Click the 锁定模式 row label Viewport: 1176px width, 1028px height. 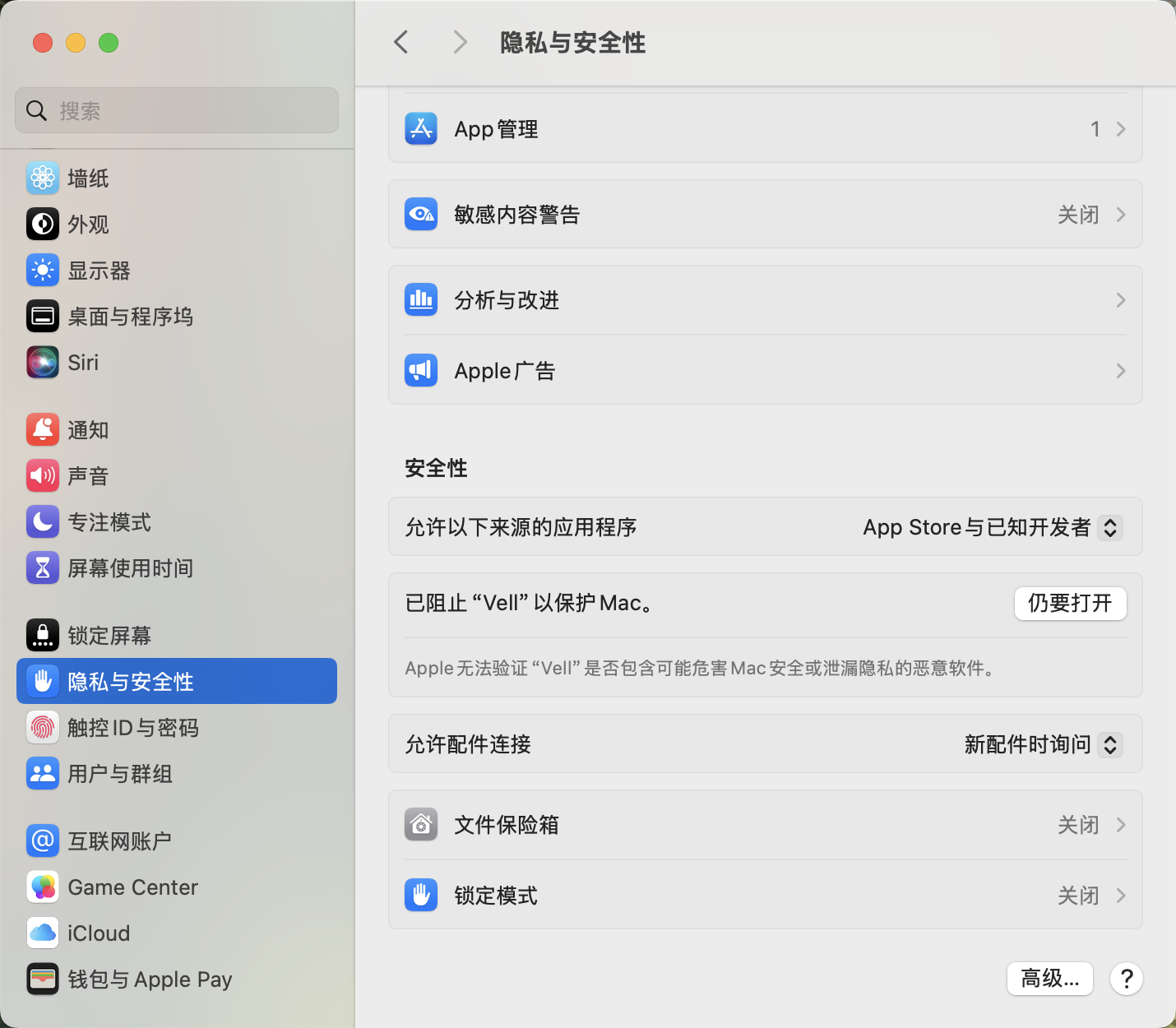pyautogui.click(x=496, y=896)
